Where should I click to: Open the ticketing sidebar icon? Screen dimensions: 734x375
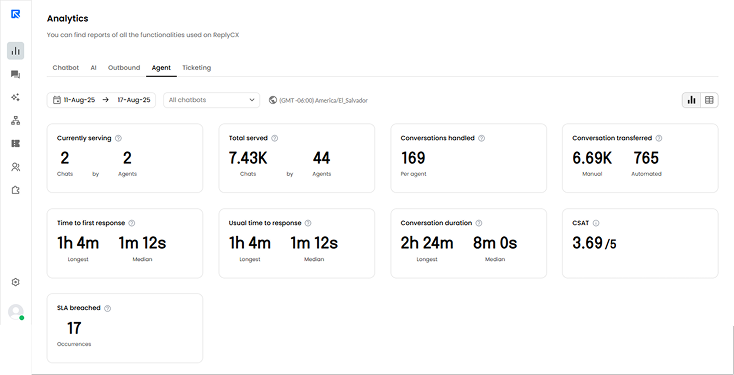coord(15,144)
